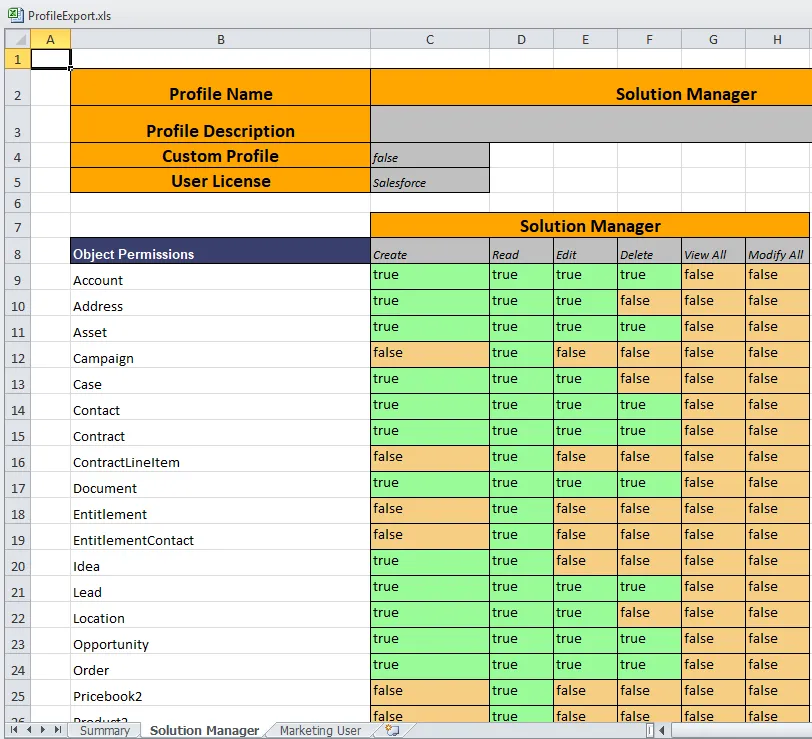Click the Select All corner triangle
The height and width of the screenshot is (739, 812).
tap(18, 39)
